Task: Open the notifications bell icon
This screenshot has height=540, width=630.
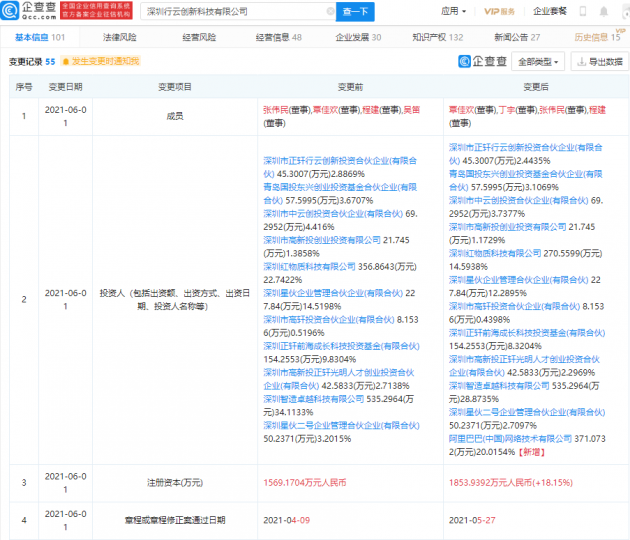Action: [603, 11]
